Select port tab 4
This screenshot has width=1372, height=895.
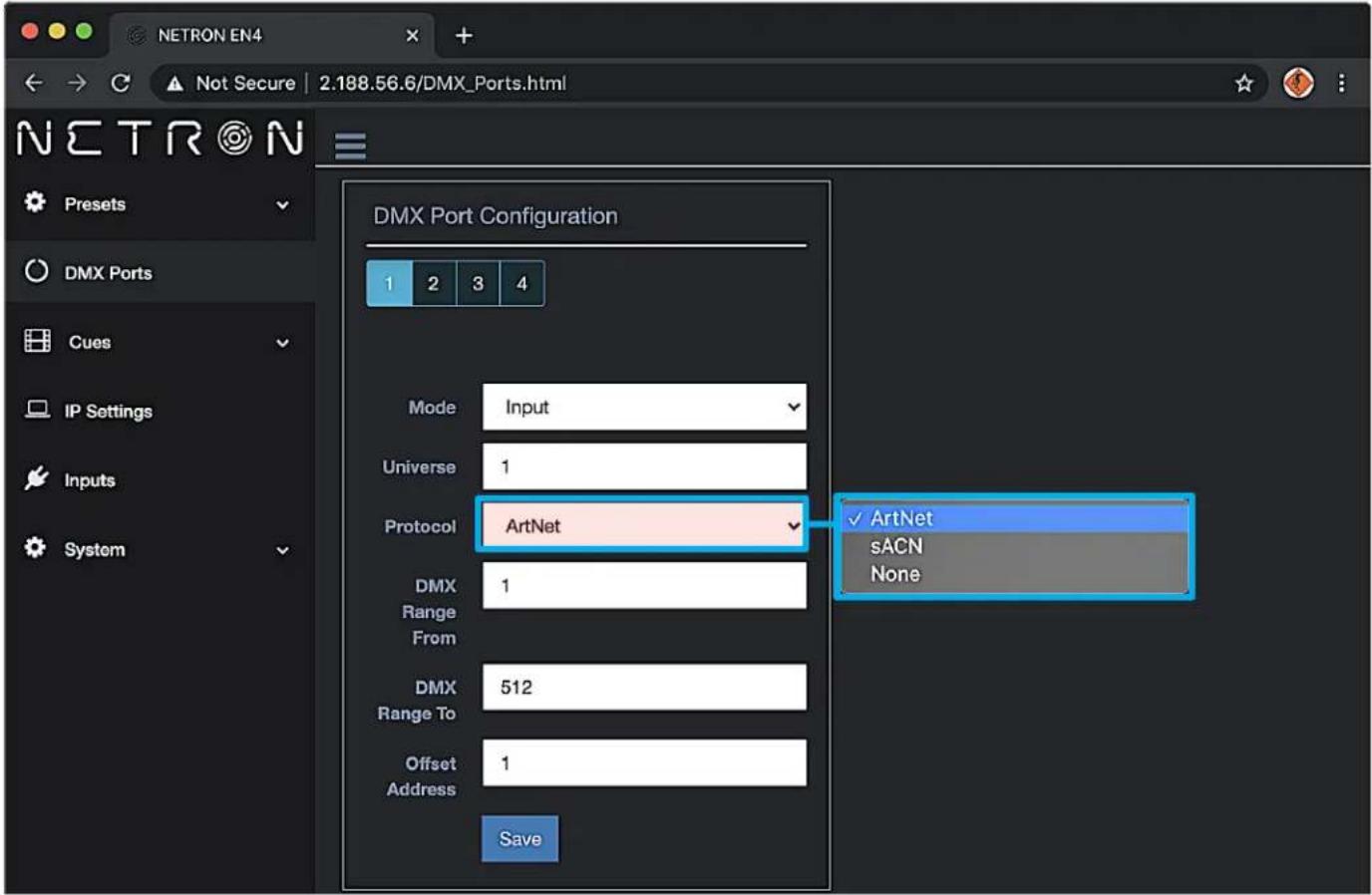click(521, 283)
